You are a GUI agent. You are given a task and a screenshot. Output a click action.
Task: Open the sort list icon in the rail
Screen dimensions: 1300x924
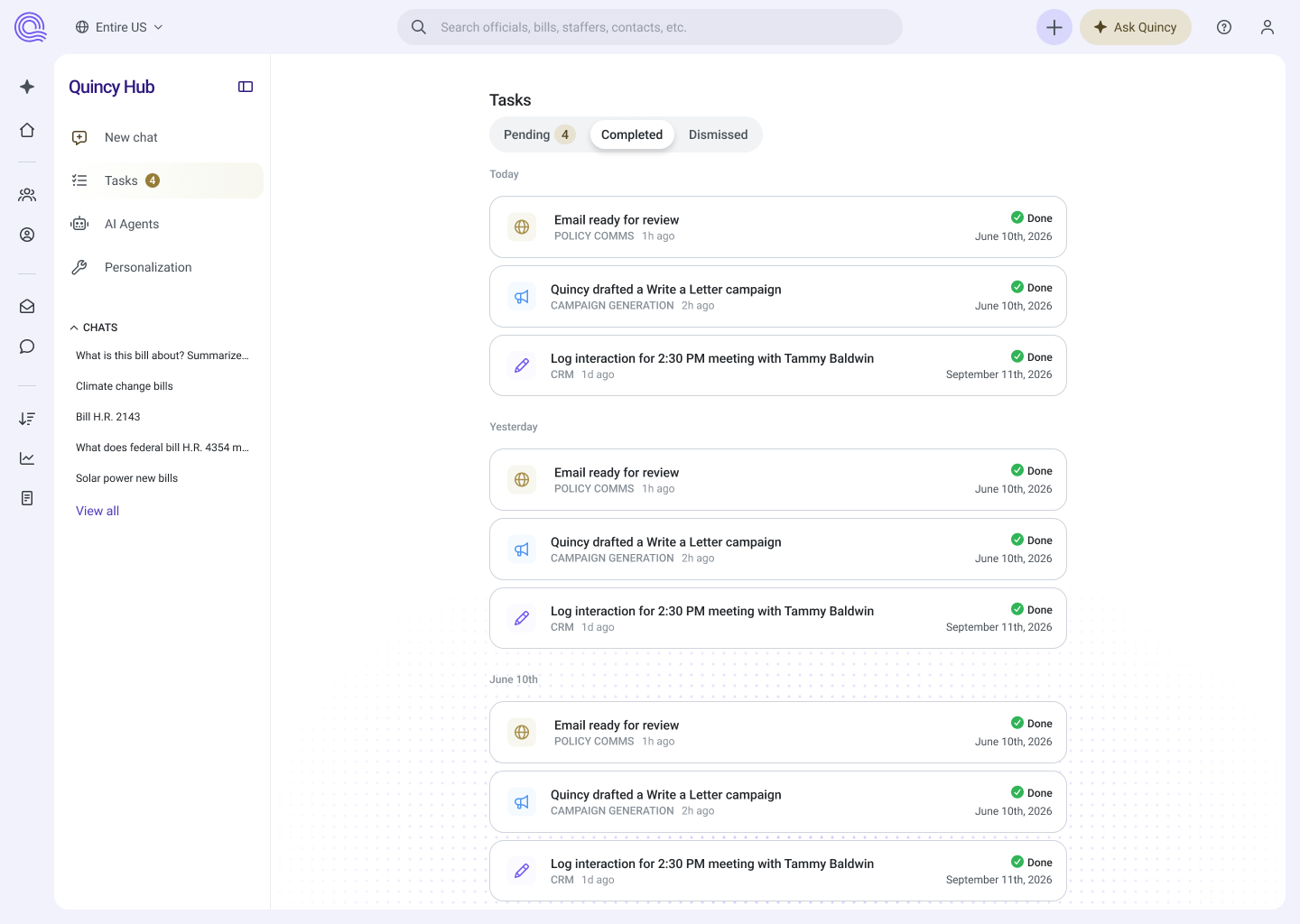[x=27, y=419]
